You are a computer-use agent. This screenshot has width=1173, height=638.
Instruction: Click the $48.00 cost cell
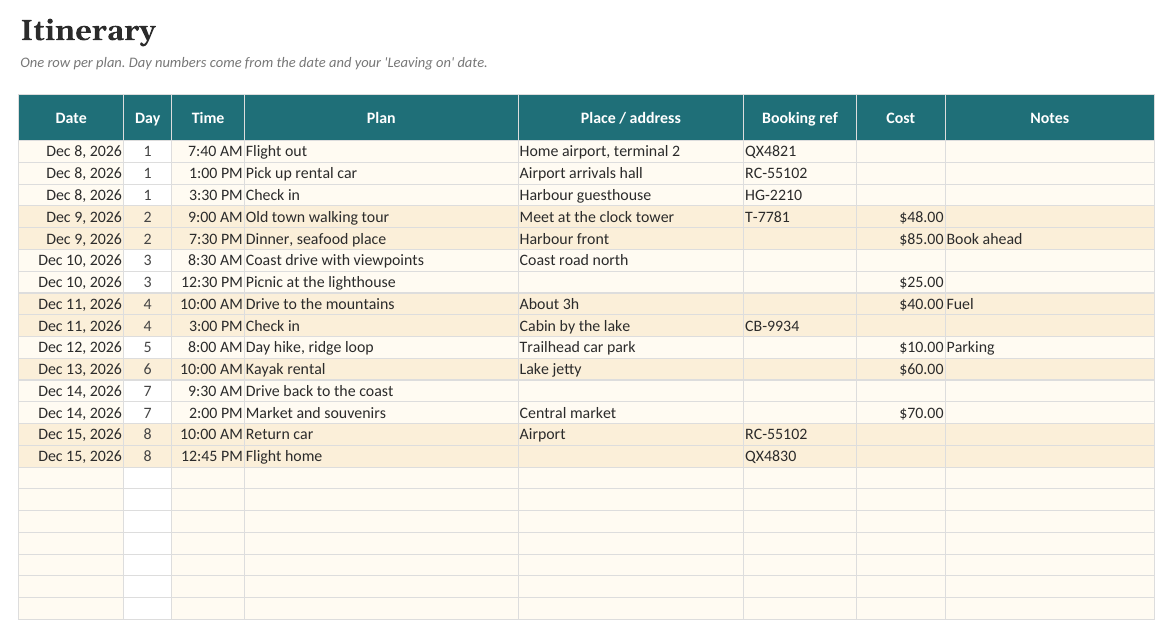click(x=901, y=217)
